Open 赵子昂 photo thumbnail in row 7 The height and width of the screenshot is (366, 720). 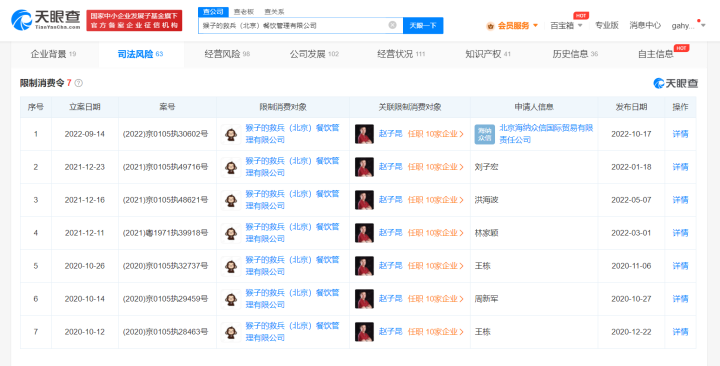tap(364, 332)
